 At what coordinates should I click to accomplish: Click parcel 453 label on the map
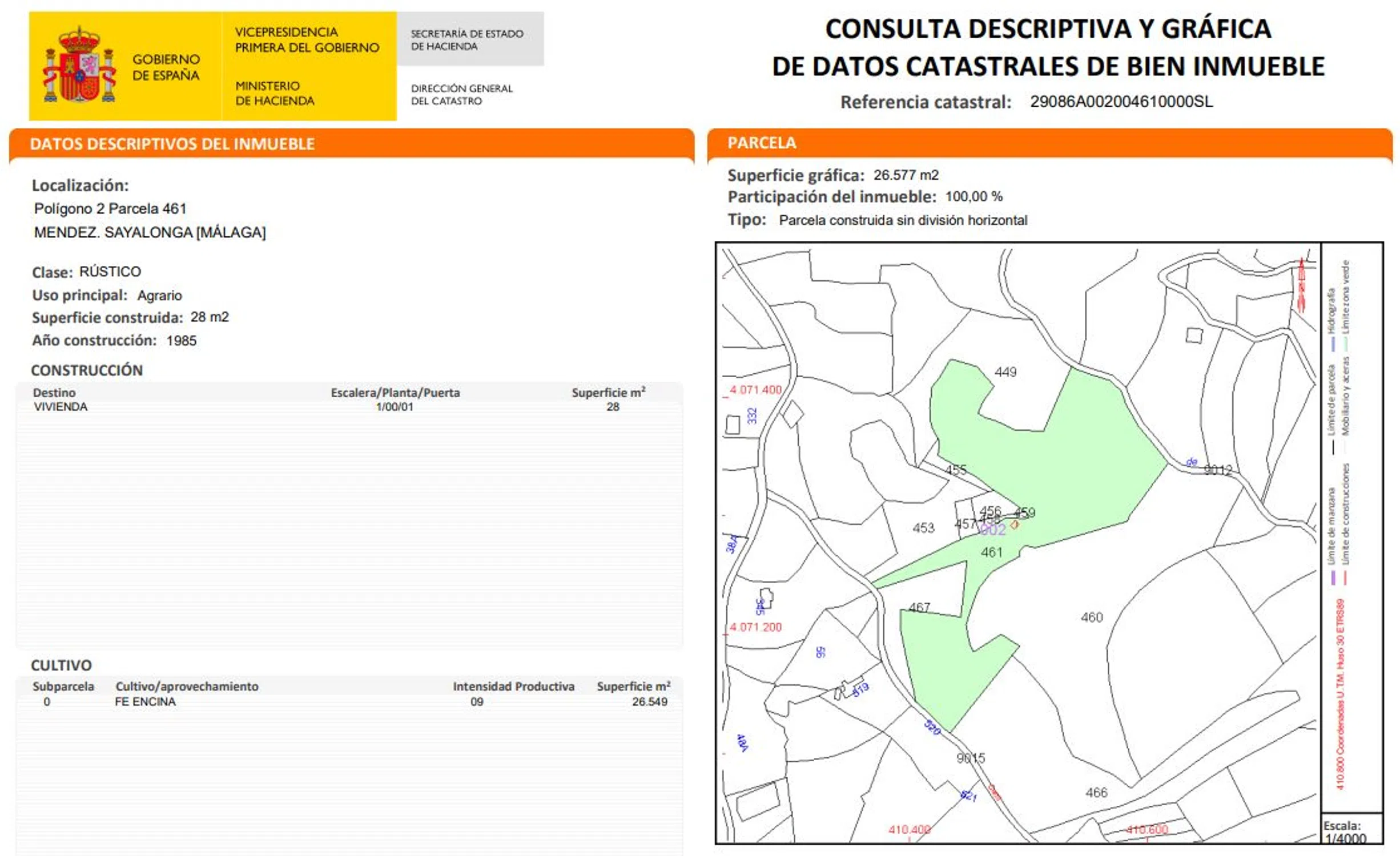(923, 528)
